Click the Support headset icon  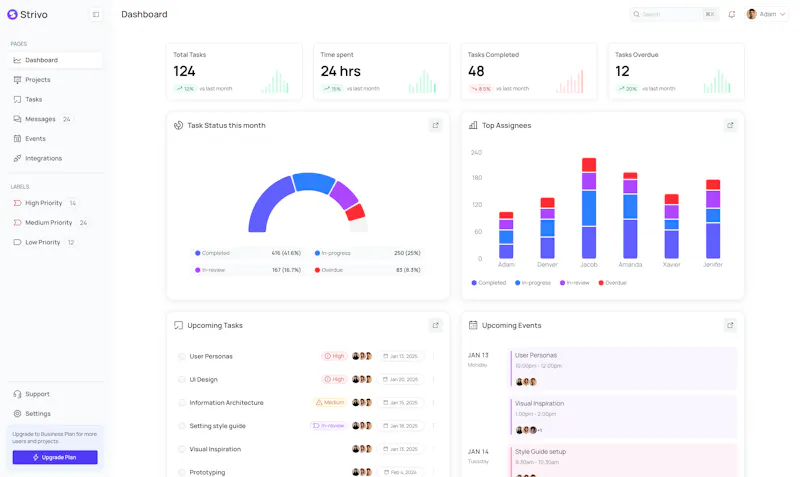point(17,394)
